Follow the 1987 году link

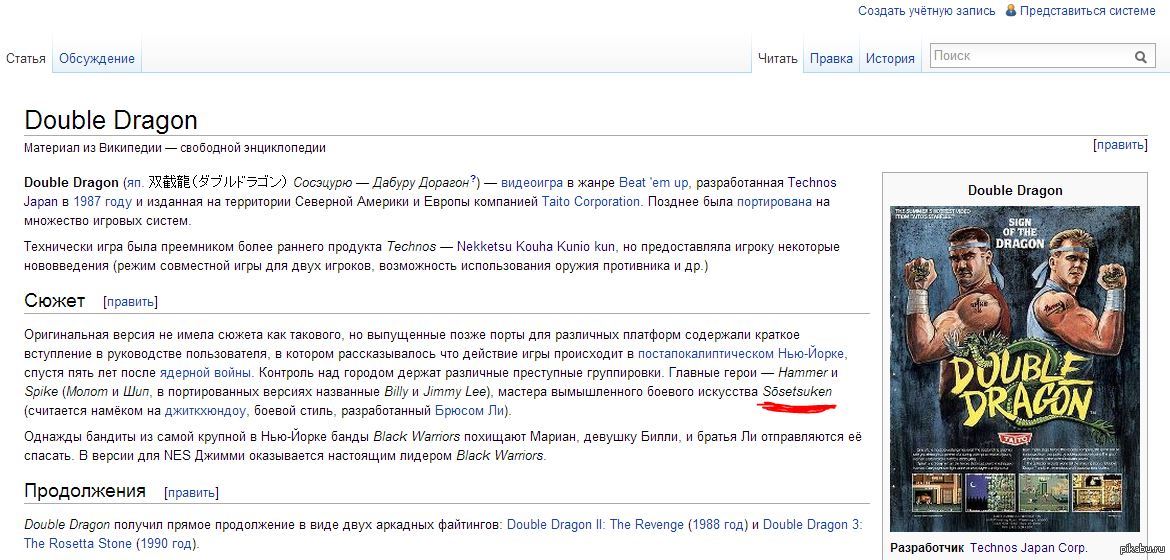(102, 201)
